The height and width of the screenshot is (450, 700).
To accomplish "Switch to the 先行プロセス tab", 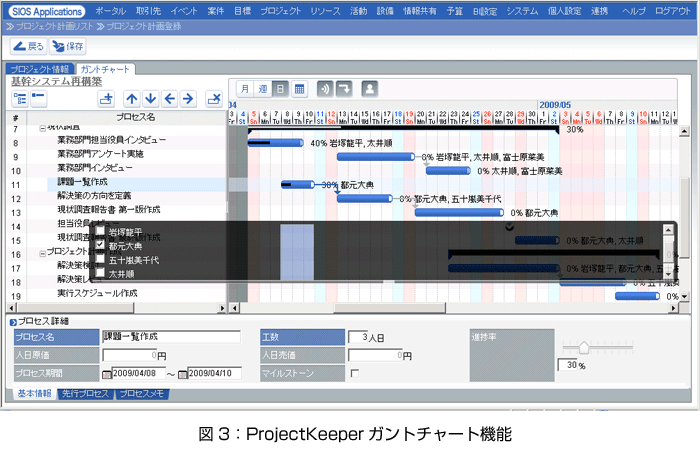I will pyautogui.click(x=85, y=394).
